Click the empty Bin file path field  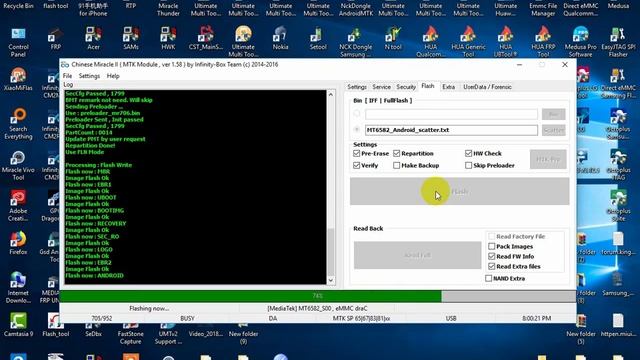click(x=451, y=114)
